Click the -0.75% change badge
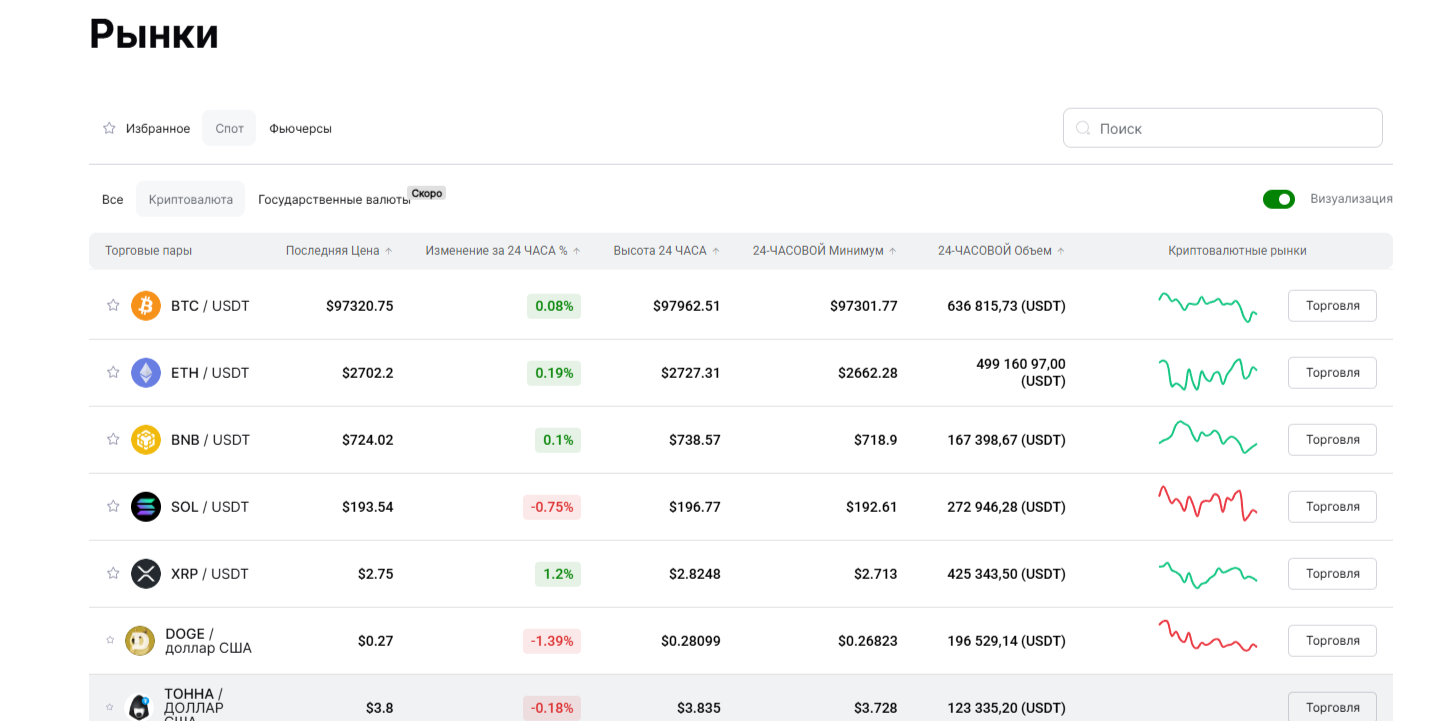1456x721 pixels. pyautogui.click(x=552, y=506)
